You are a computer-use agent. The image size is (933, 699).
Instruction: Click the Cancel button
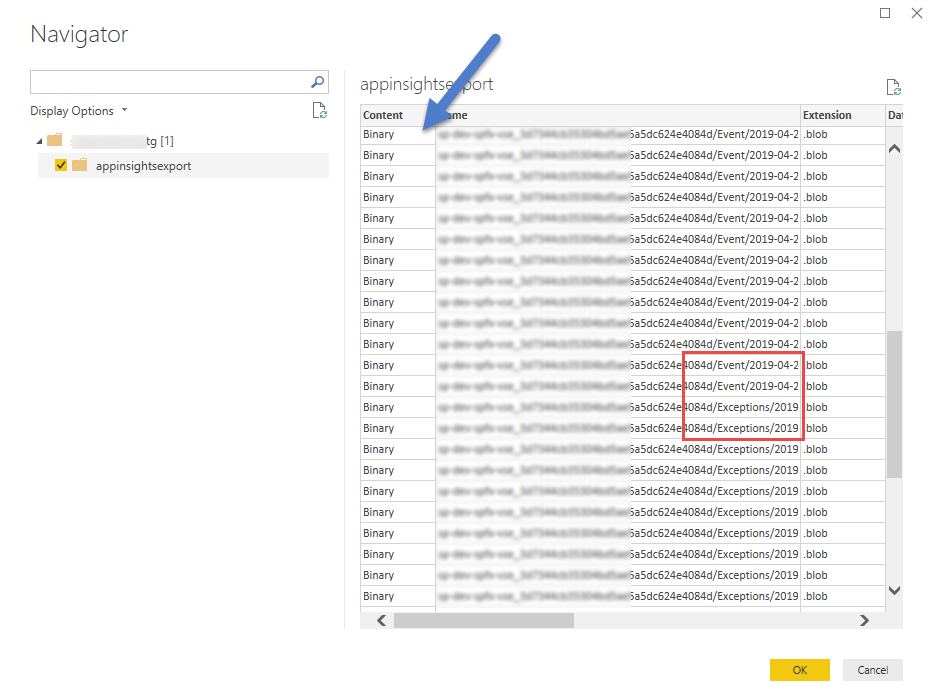(x=872, y=670)
